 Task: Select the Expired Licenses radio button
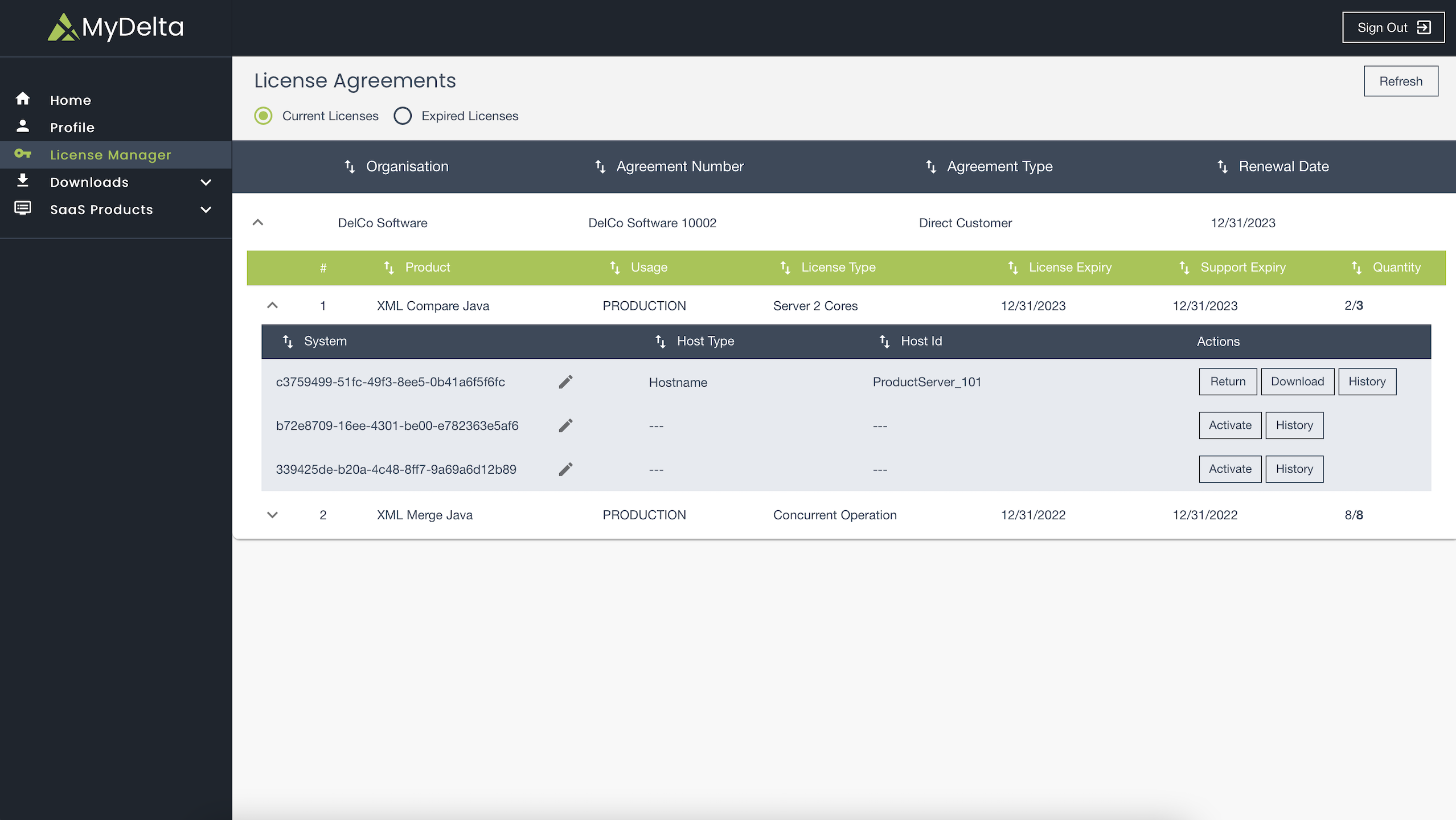[x=403, y=116]
